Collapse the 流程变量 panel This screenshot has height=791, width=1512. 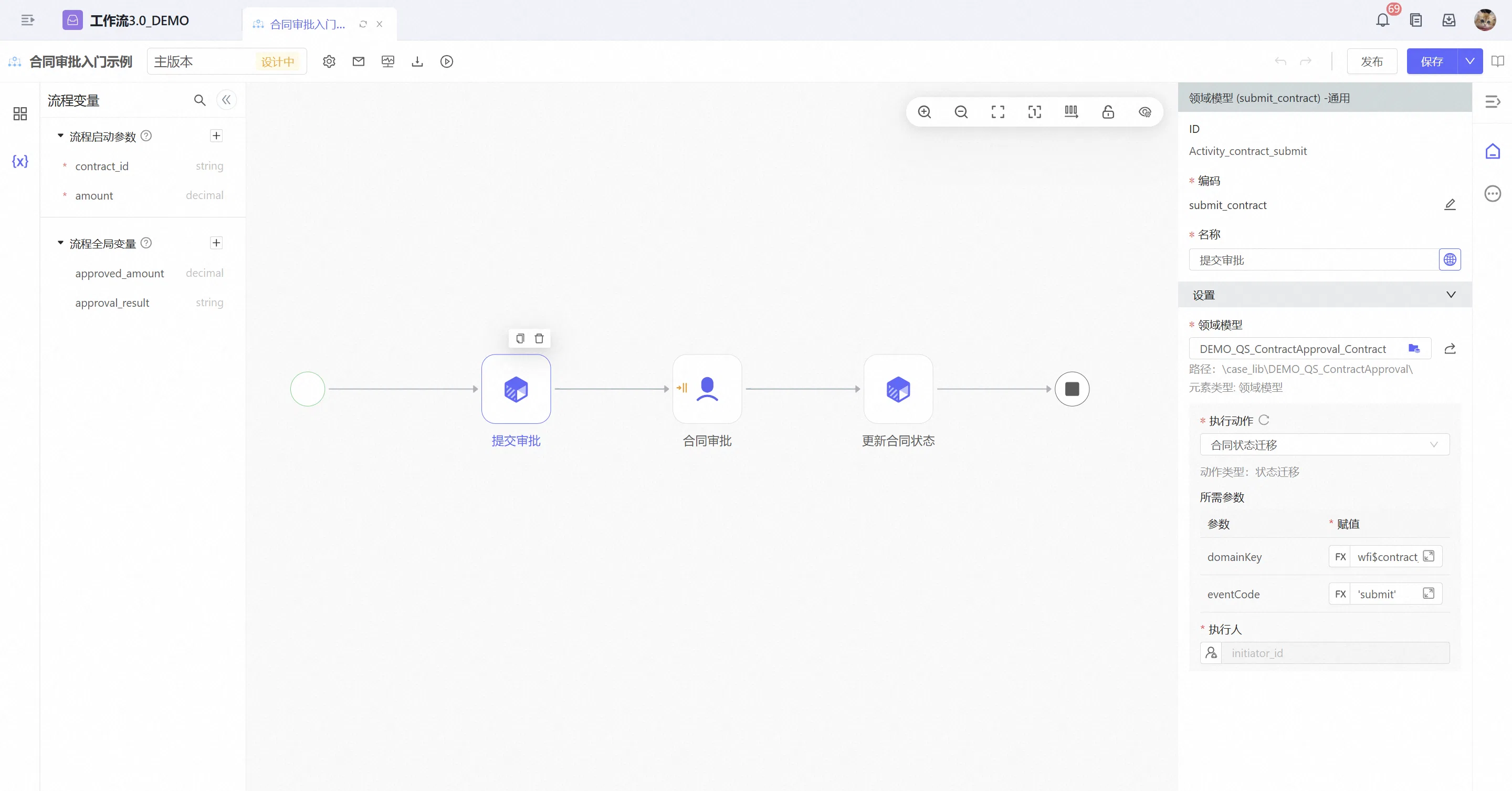(x=227, y=100)
